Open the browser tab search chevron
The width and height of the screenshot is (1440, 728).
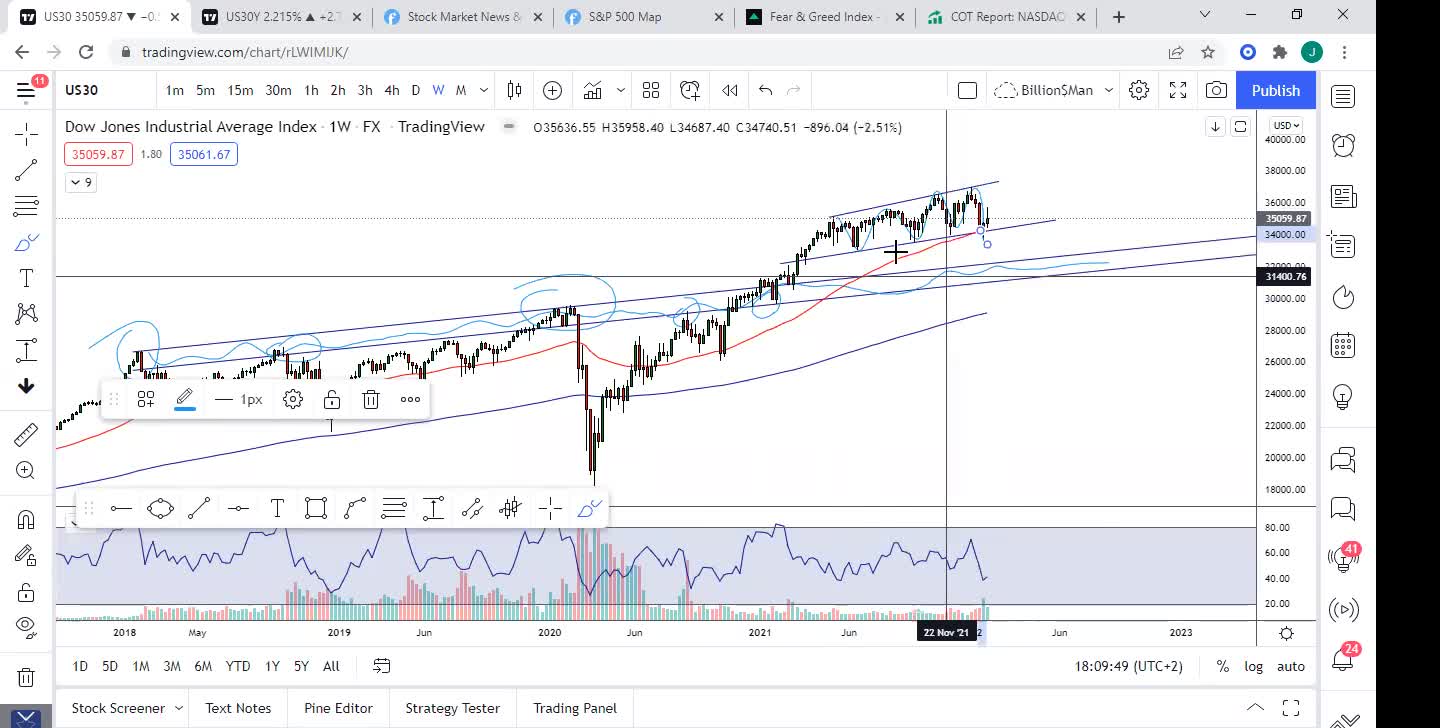pyautogui.click(x=1205, y=15)
